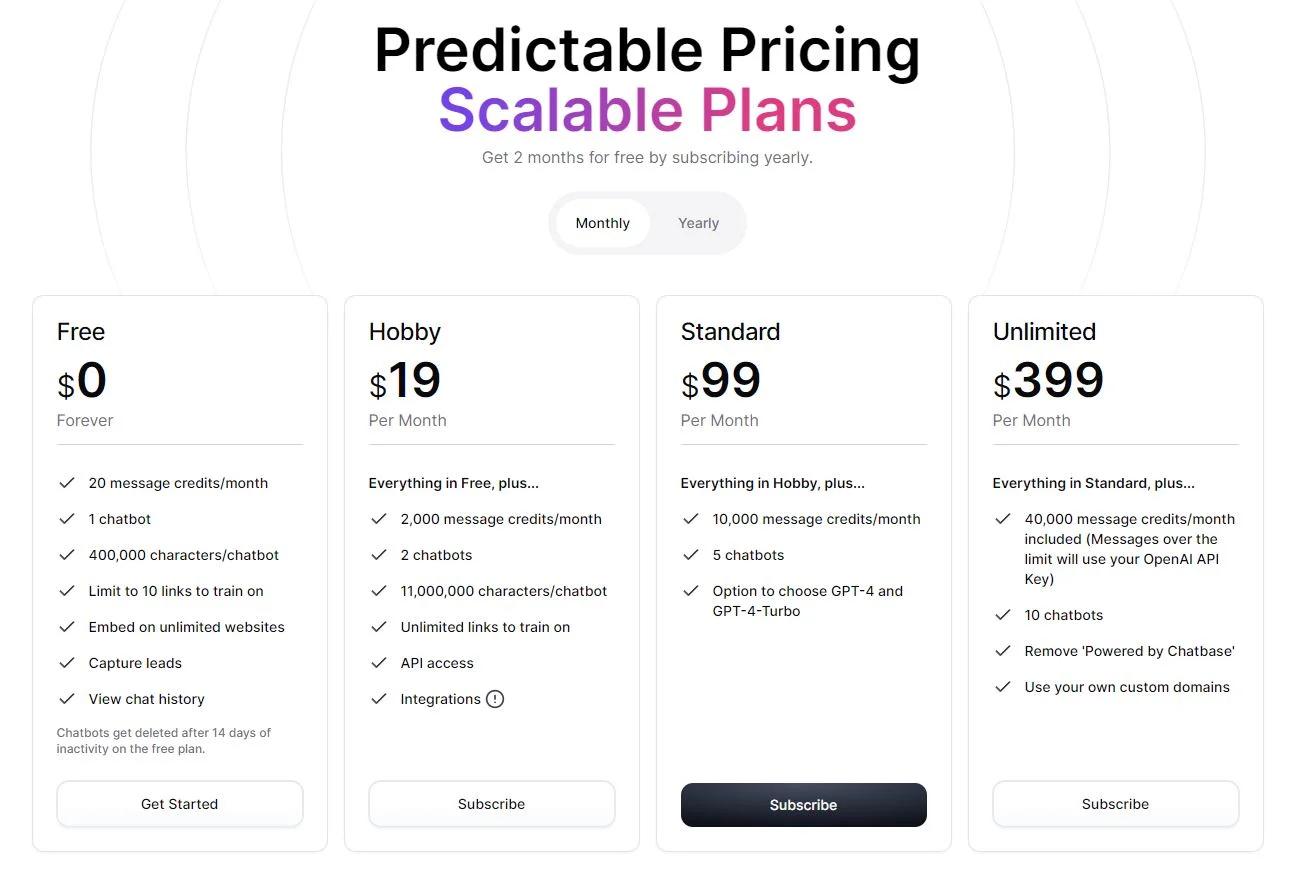Subscribe to the Hobby plan

pyautogui.click(x=492, y=804)
